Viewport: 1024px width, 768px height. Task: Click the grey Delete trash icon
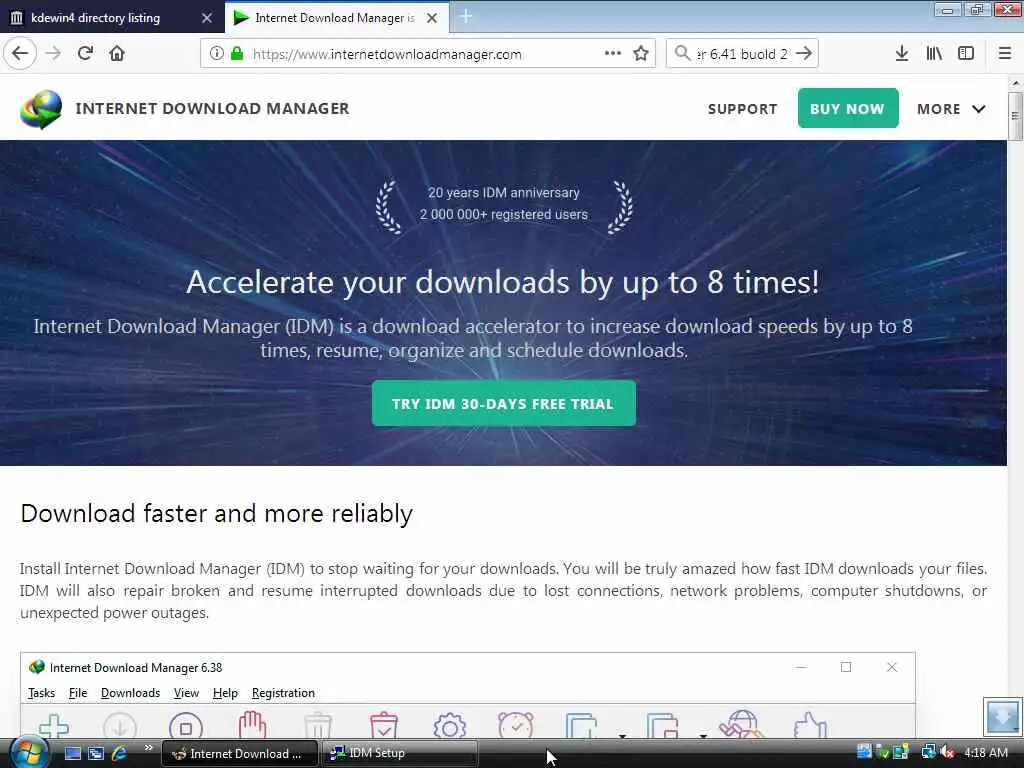click(x=318, y=726)
